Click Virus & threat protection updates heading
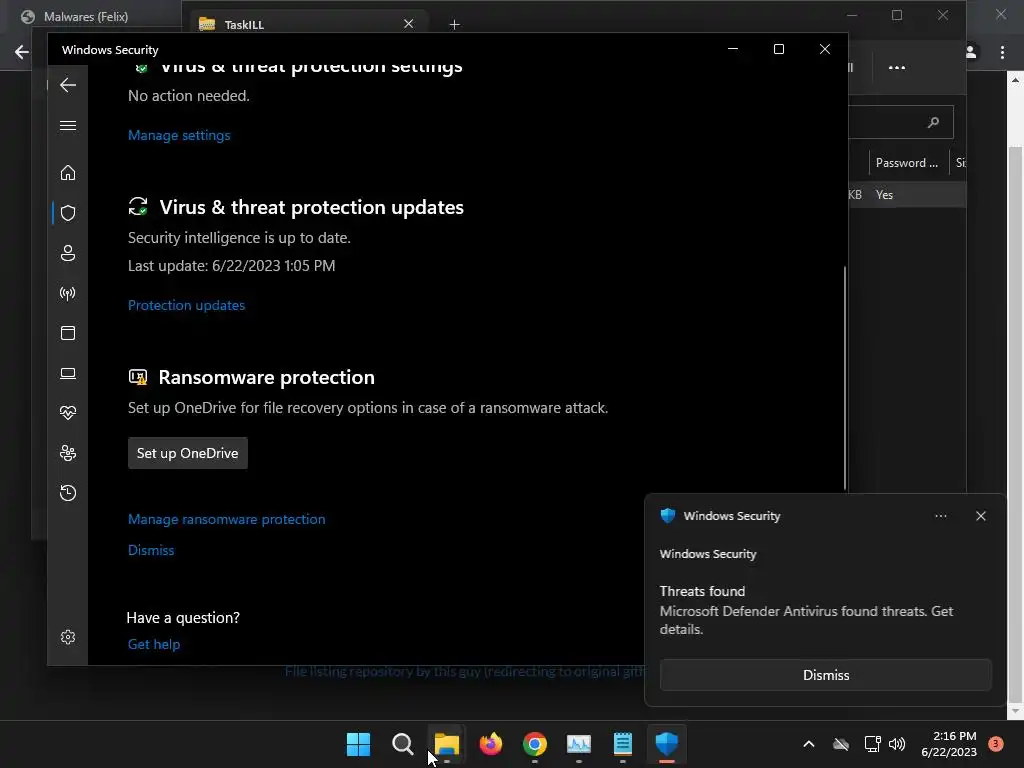This screenshot has width=1024, height=768. click(x=312, y=207)
